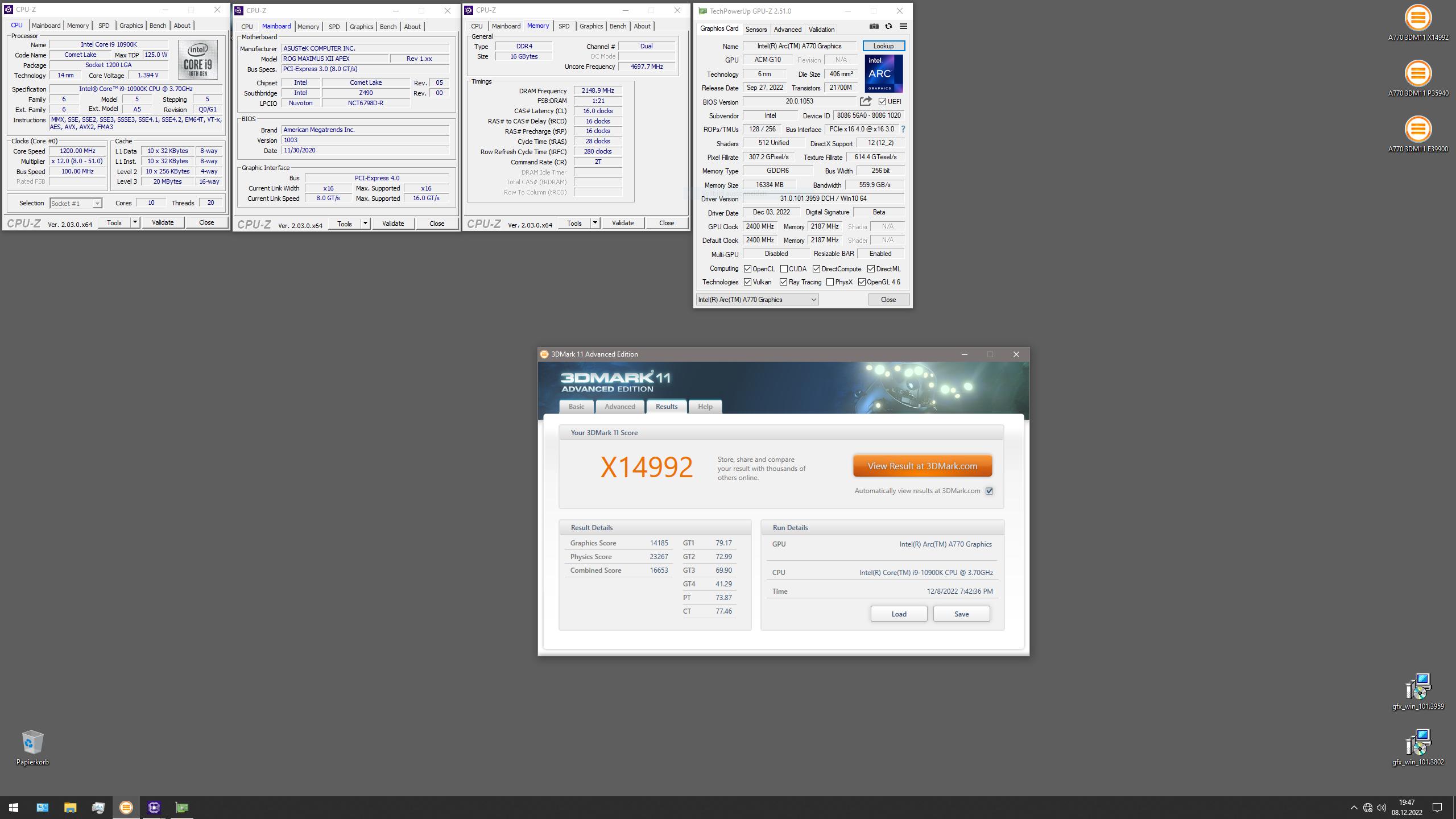
Task: Click Save button in Run Details
Action: (961, 614)
